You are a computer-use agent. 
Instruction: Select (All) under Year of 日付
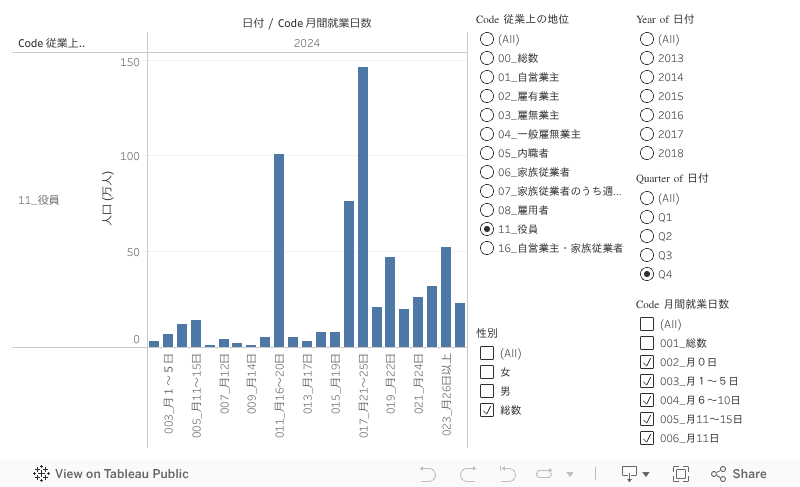[646, 39]
